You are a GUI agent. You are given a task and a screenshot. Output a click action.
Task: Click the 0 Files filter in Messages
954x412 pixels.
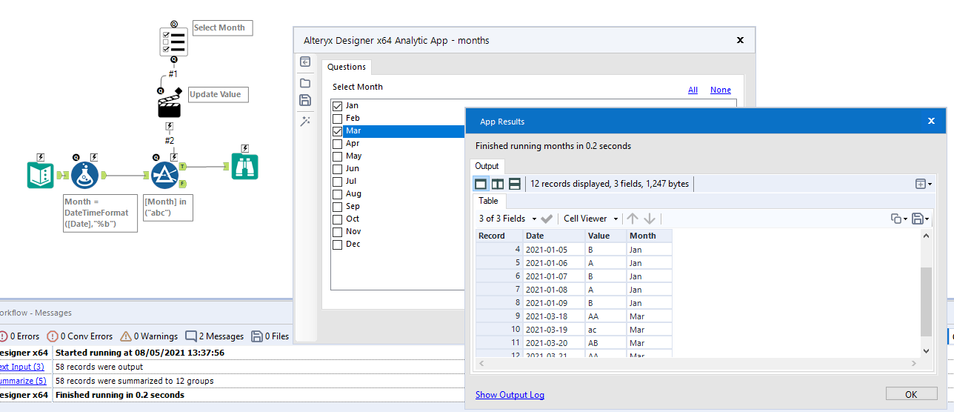(270, 336)
